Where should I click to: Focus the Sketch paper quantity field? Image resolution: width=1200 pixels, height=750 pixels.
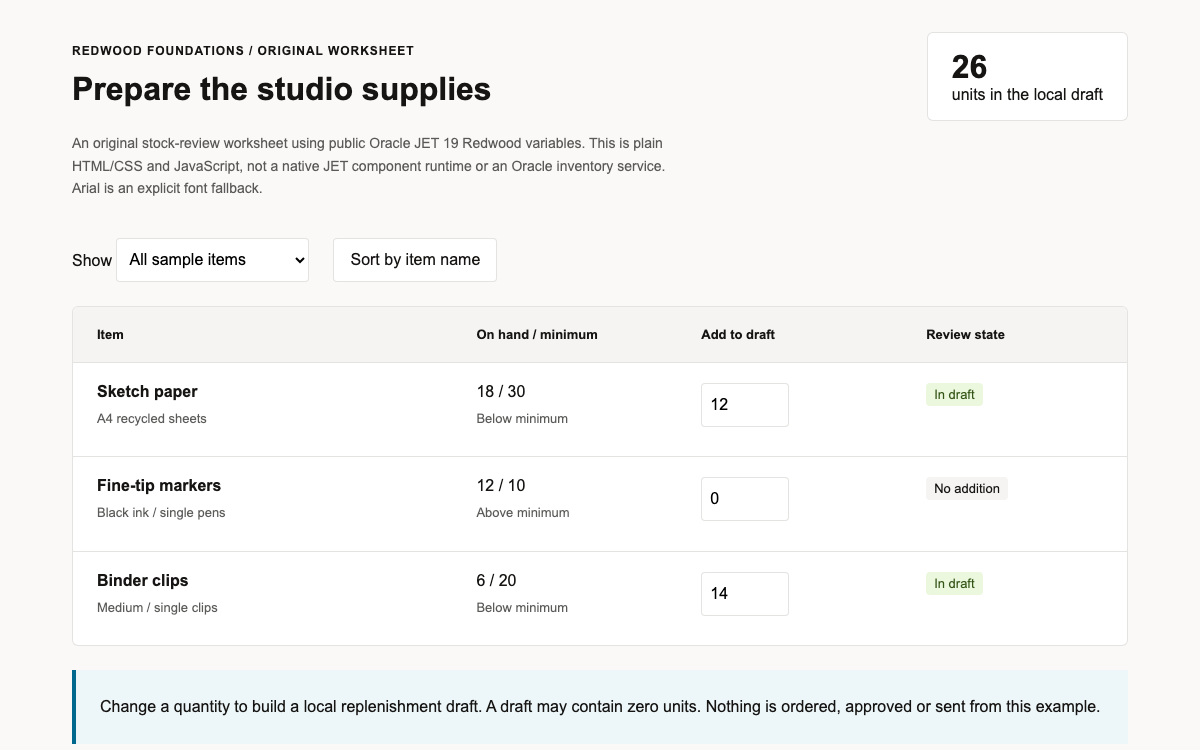745,405
